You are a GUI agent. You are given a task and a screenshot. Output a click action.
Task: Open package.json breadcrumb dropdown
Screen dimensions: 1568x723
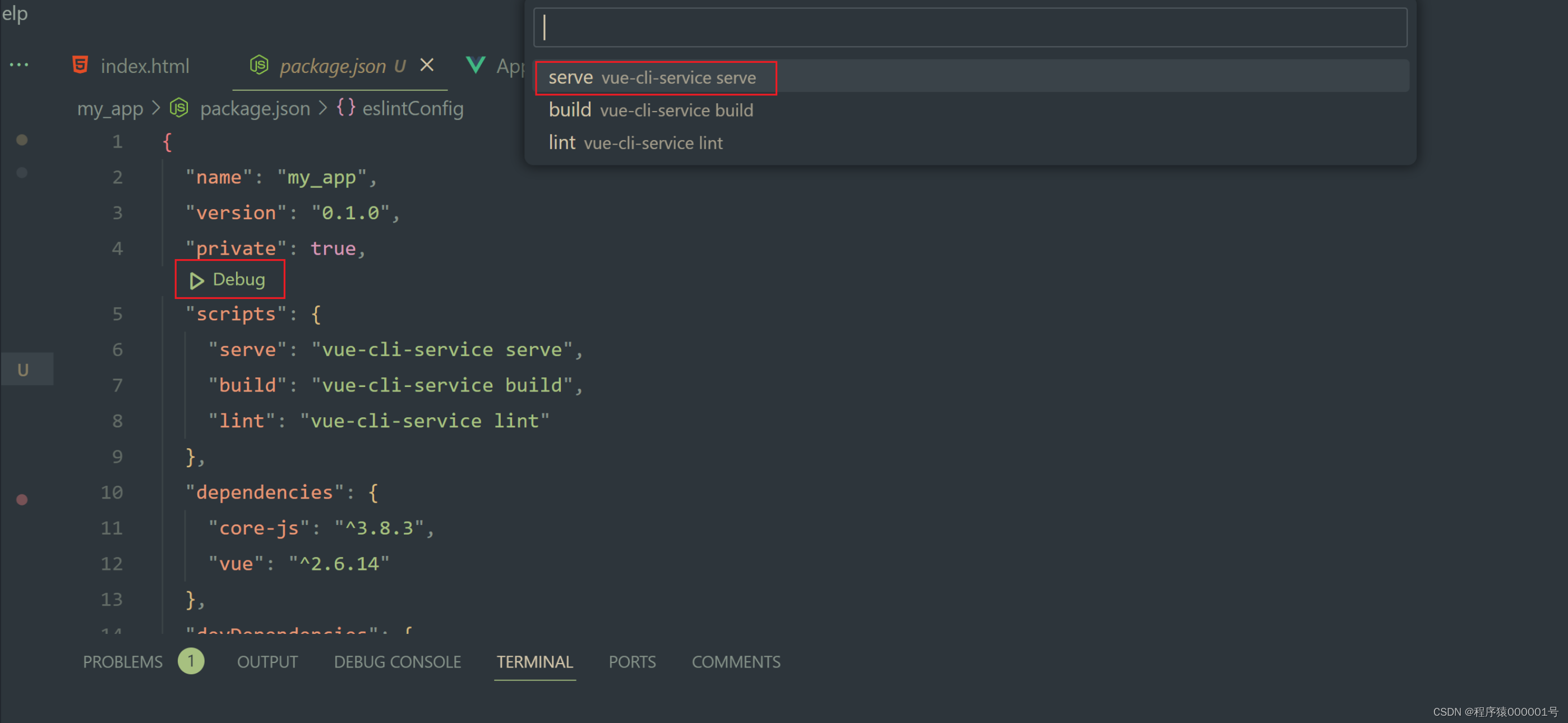(255, 108)
